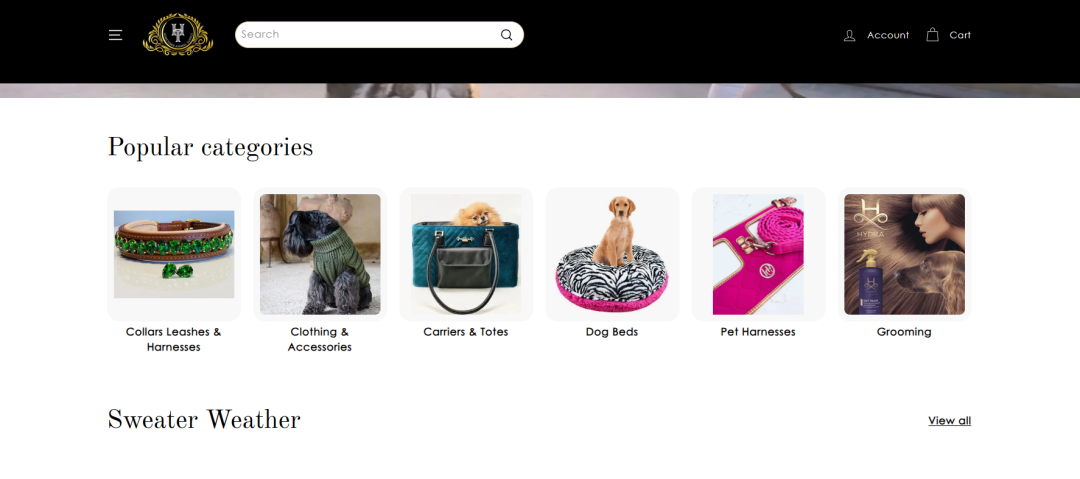Open the Carriers & Totes label

(466, 332)
